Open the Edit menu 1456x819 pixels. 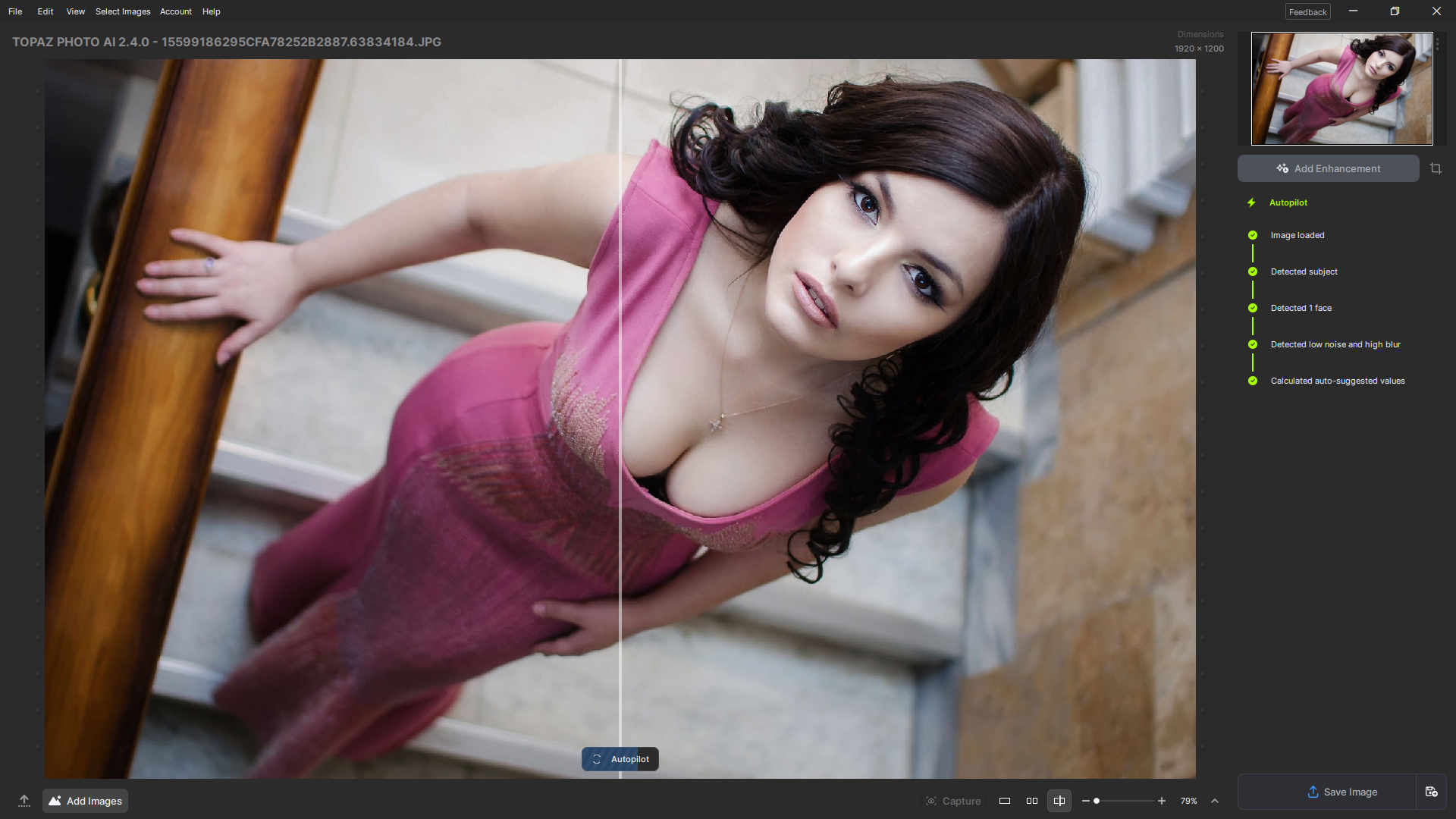tap(45, 11)
